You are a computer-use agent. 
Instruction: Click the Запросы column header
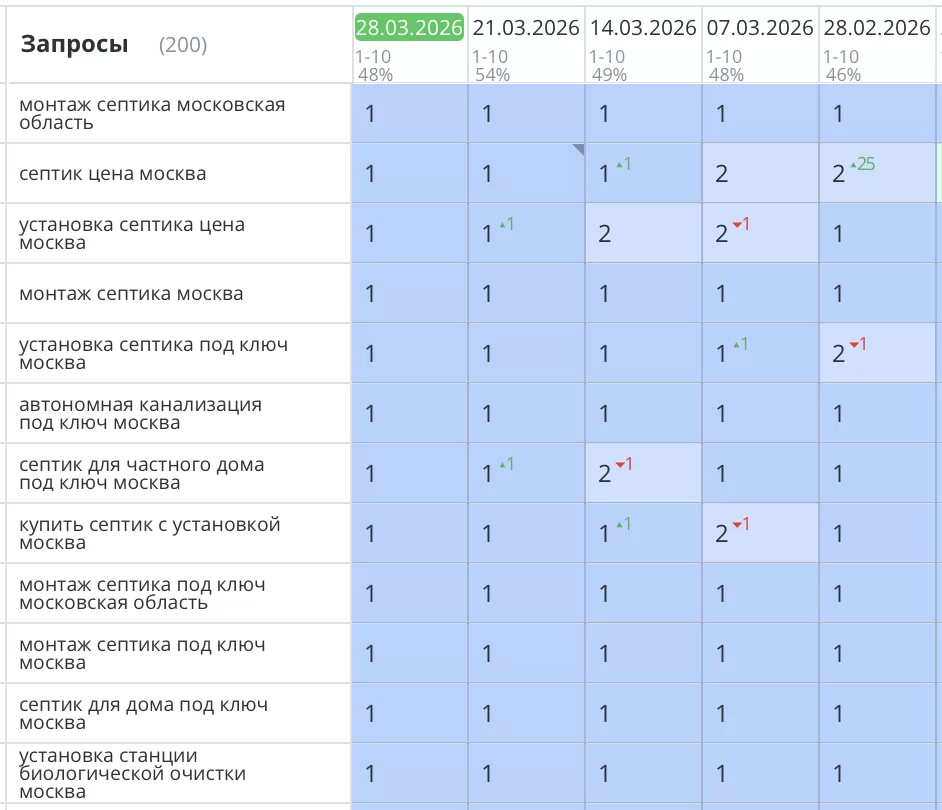tap(74, 44)
